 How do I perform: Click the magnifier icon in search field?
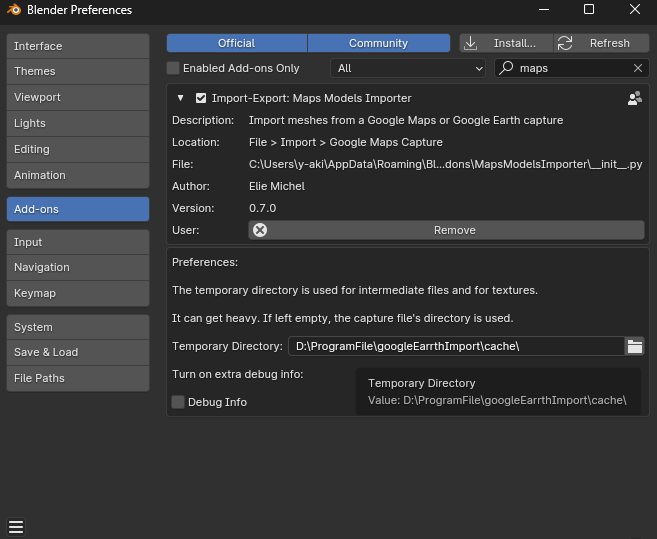[506, 68]
